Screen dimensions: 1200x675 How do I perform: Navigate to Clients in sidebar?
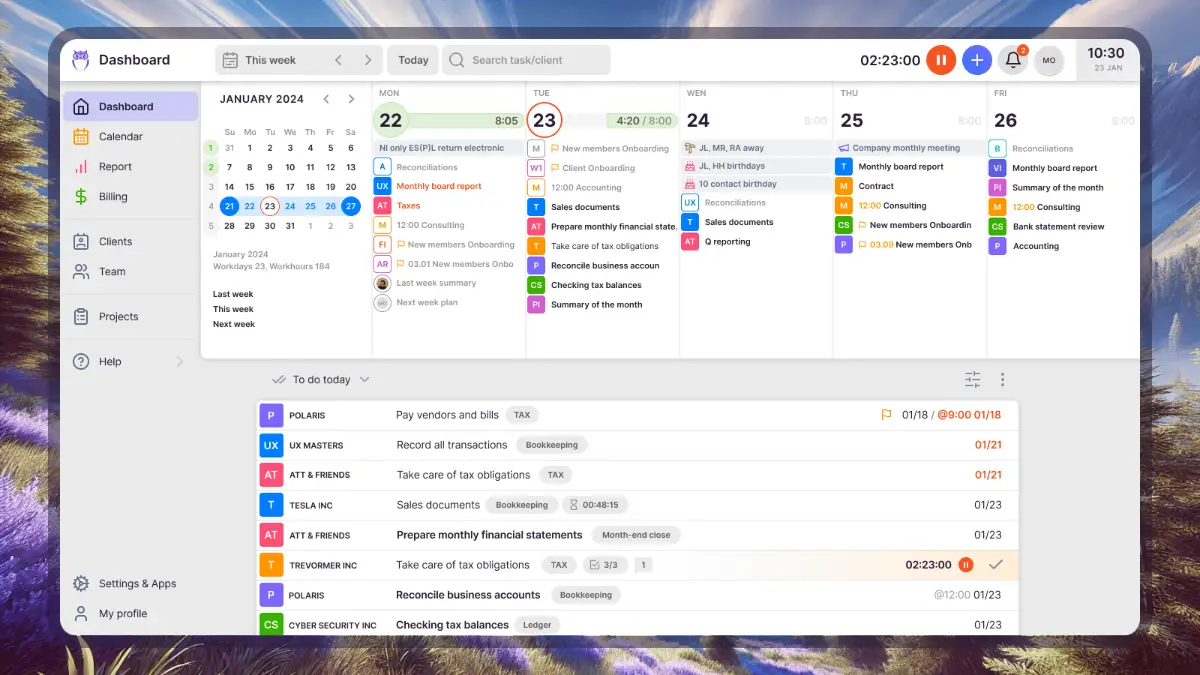[115, 242]
